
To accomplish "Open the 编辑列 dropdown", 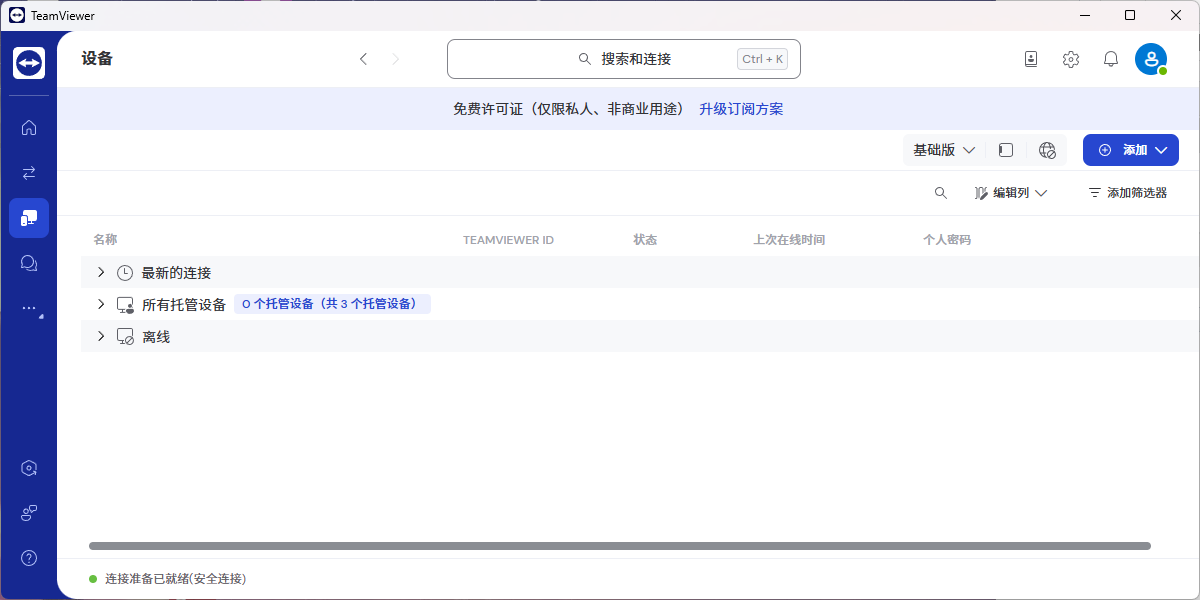I will (x=1010, y=193).
